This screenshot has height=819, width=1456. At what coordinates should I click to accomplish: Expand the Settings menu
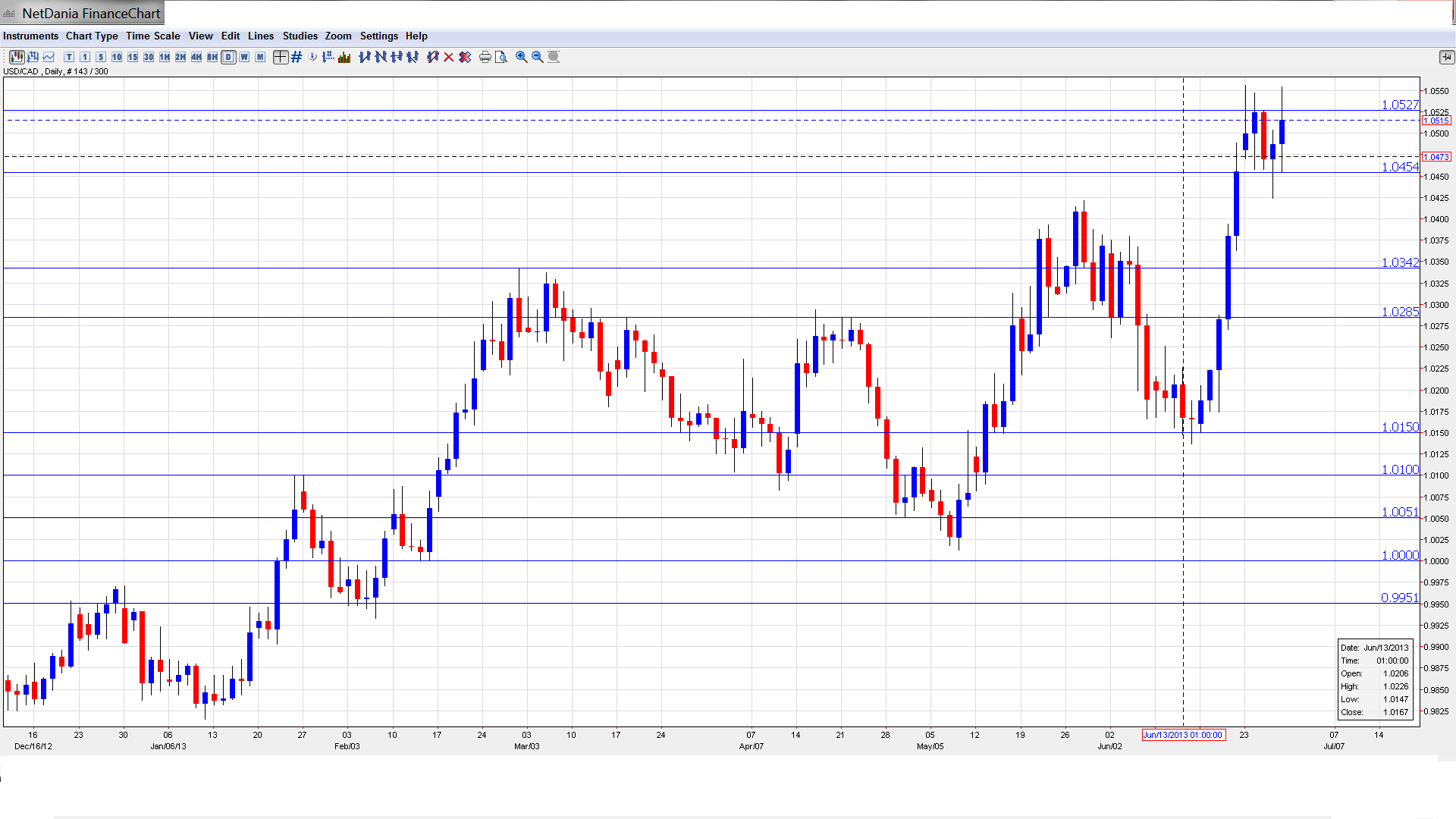(378, 36)
